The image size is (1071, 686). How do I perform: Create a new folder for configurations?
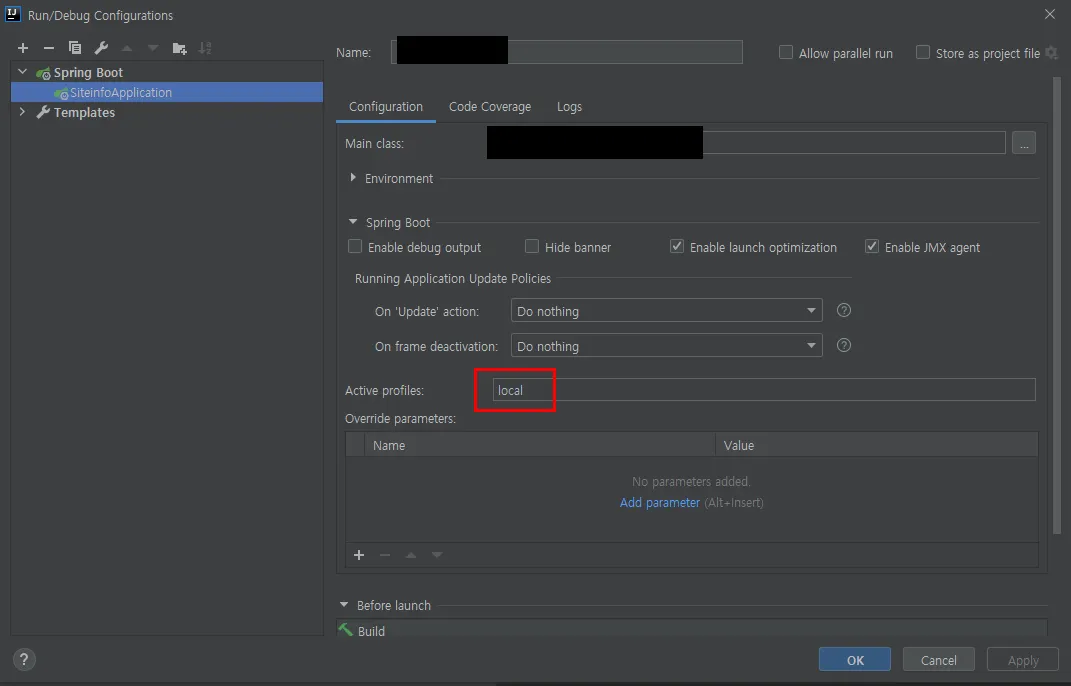click(179, 47)
